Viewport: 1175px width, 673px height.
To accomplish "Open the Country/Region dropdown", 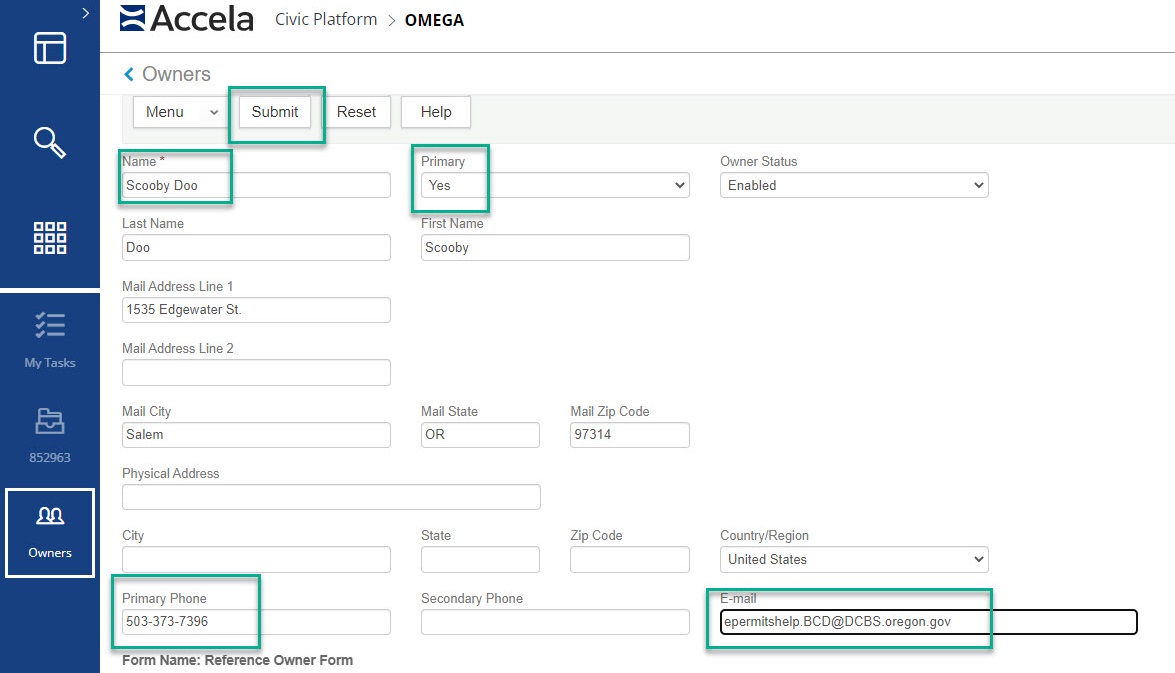I will click(x=853, y=559).
